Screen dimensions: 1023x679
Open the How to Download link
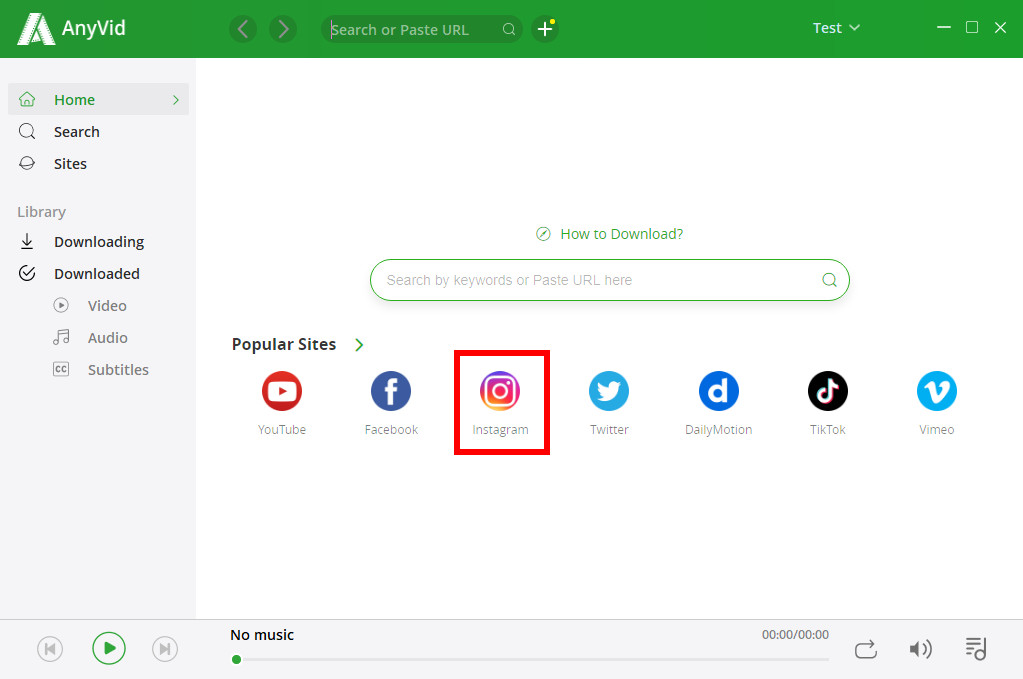[x=621, y=234]
